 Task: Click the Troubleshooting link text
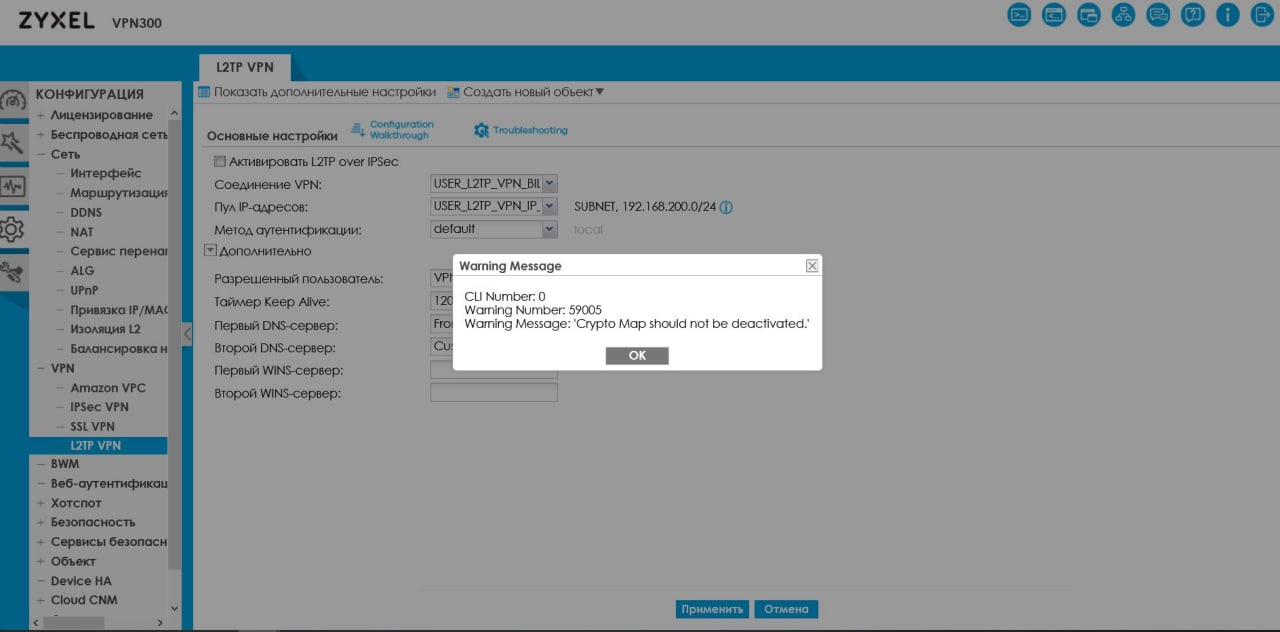point(530,130)
